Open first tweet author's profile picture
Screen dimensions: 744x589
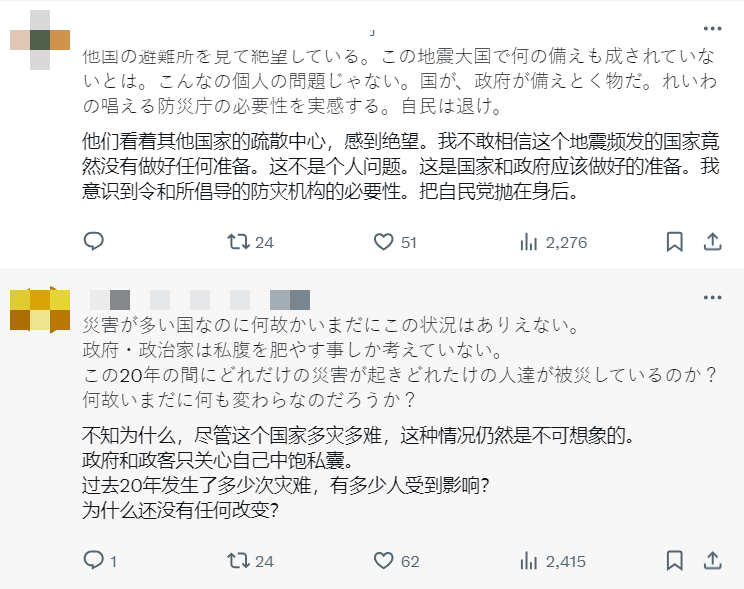click(40, 39)
